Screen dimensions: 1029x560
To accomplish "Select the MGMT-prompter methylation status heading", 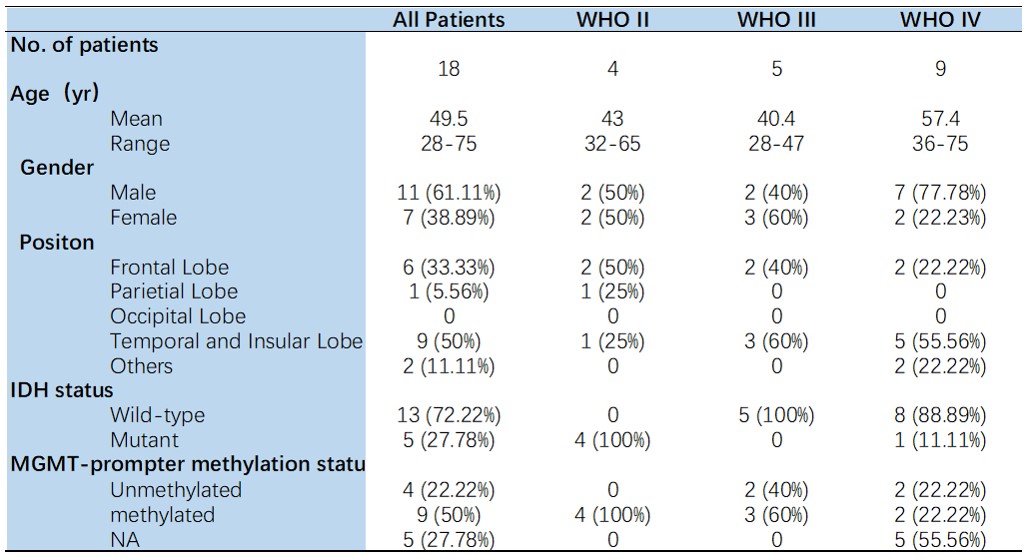I will tap(187, 464).
